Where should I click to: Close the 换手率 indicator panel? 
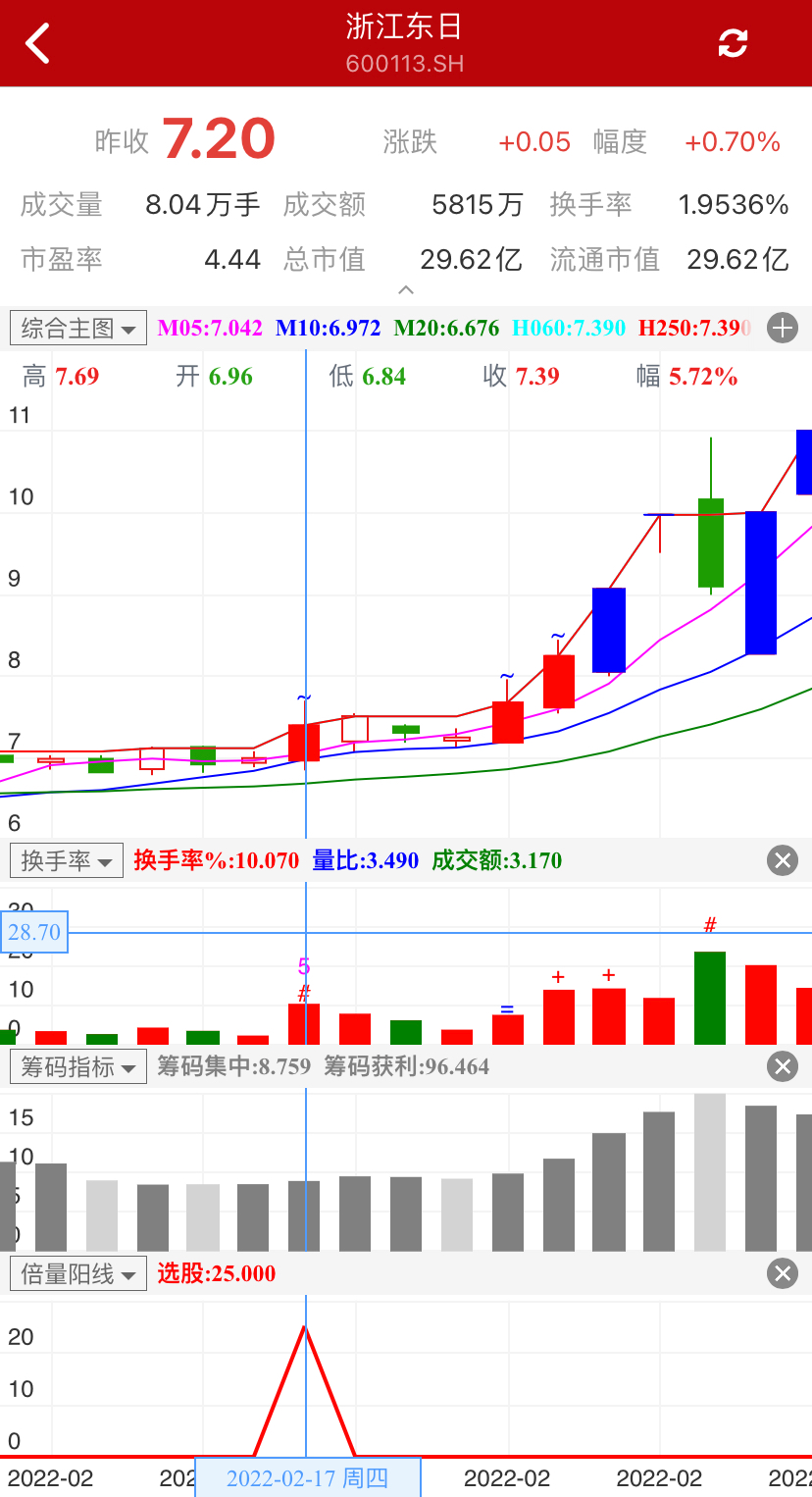coord(782,861)
